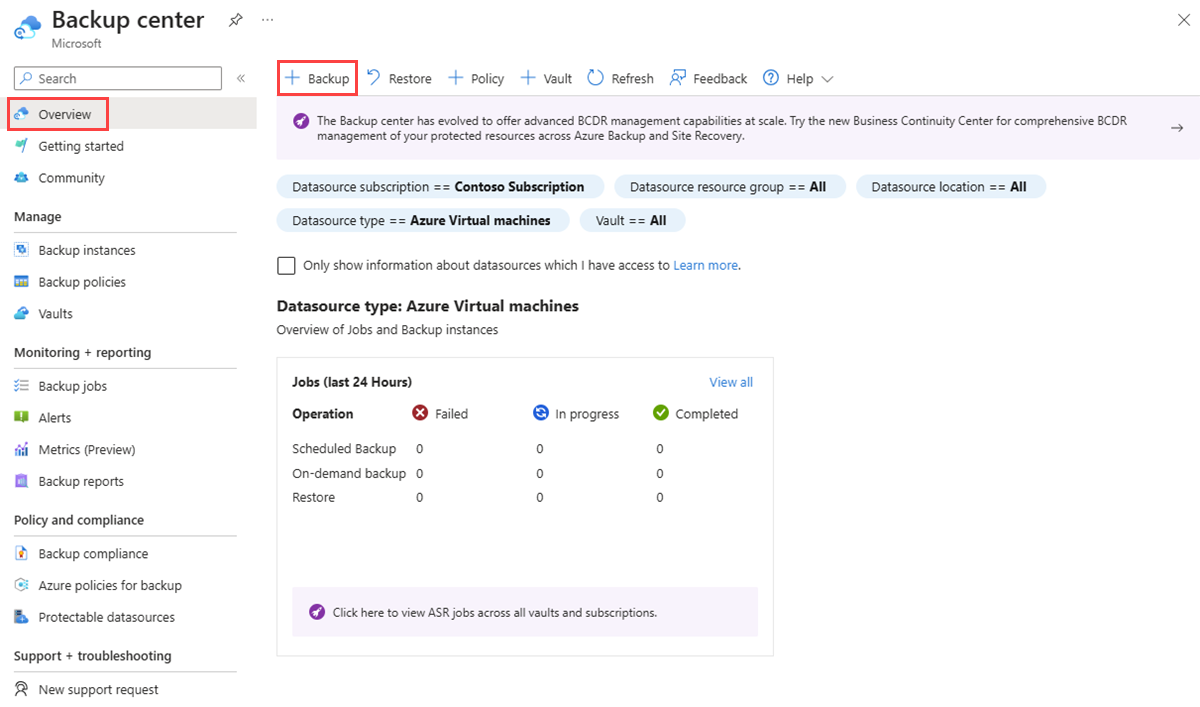Check the box to show only accessible datasources

(x=286, y=265)
